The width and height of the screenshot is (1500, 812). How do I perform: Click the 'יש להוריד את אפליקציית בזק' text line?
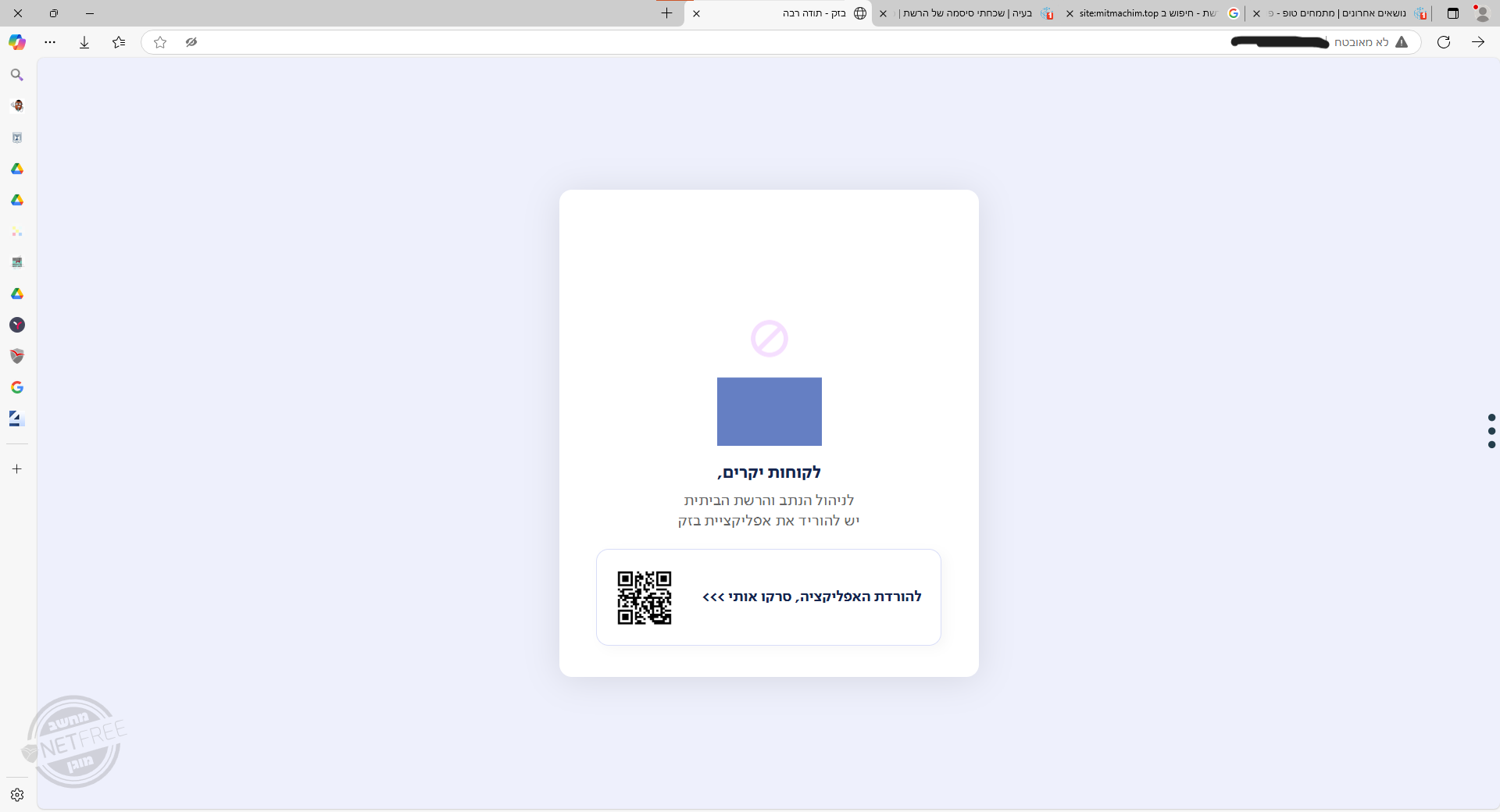(769, 521)
